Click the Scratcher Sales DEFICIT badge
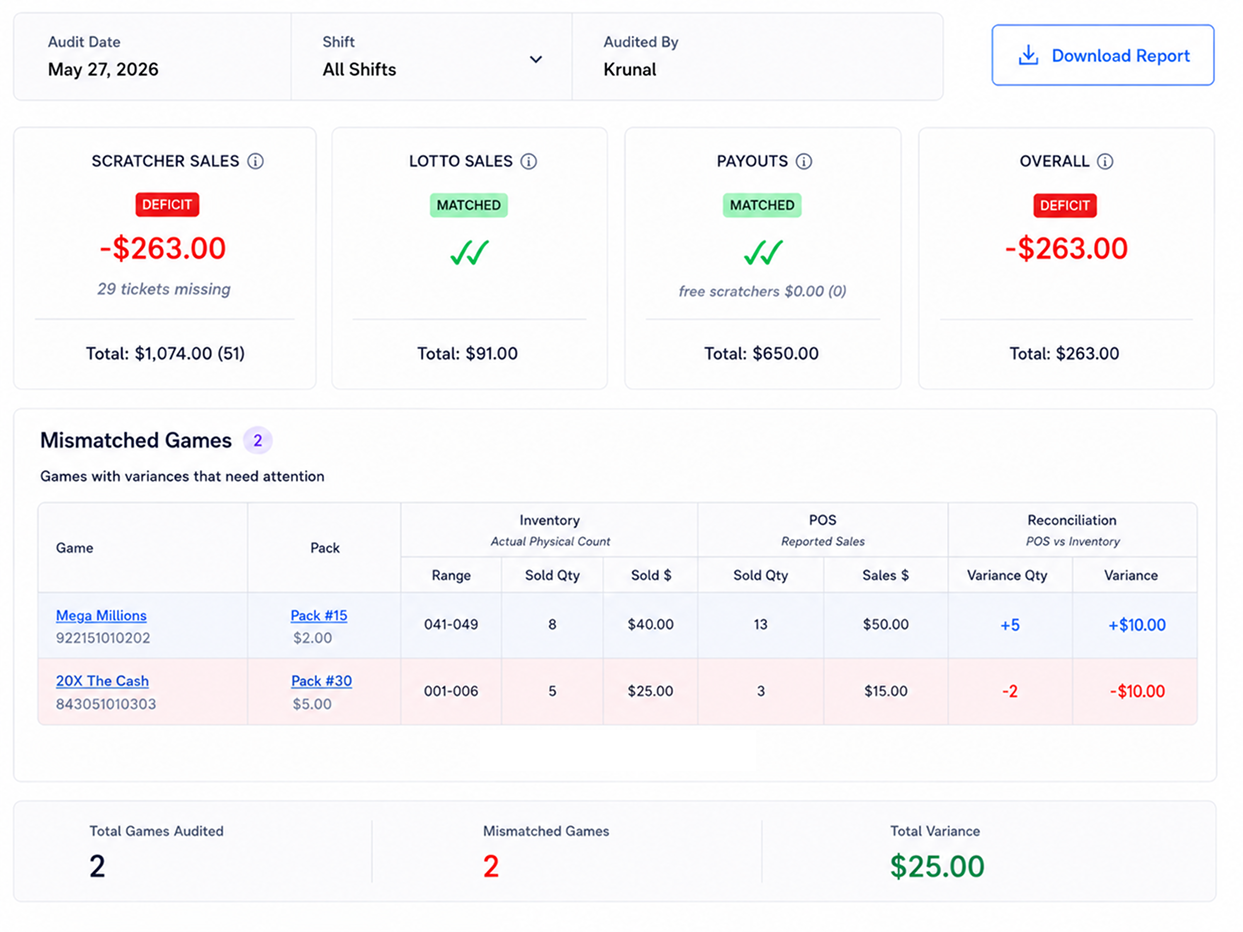This screenshot has height=932, width=1243. point(168,205)
